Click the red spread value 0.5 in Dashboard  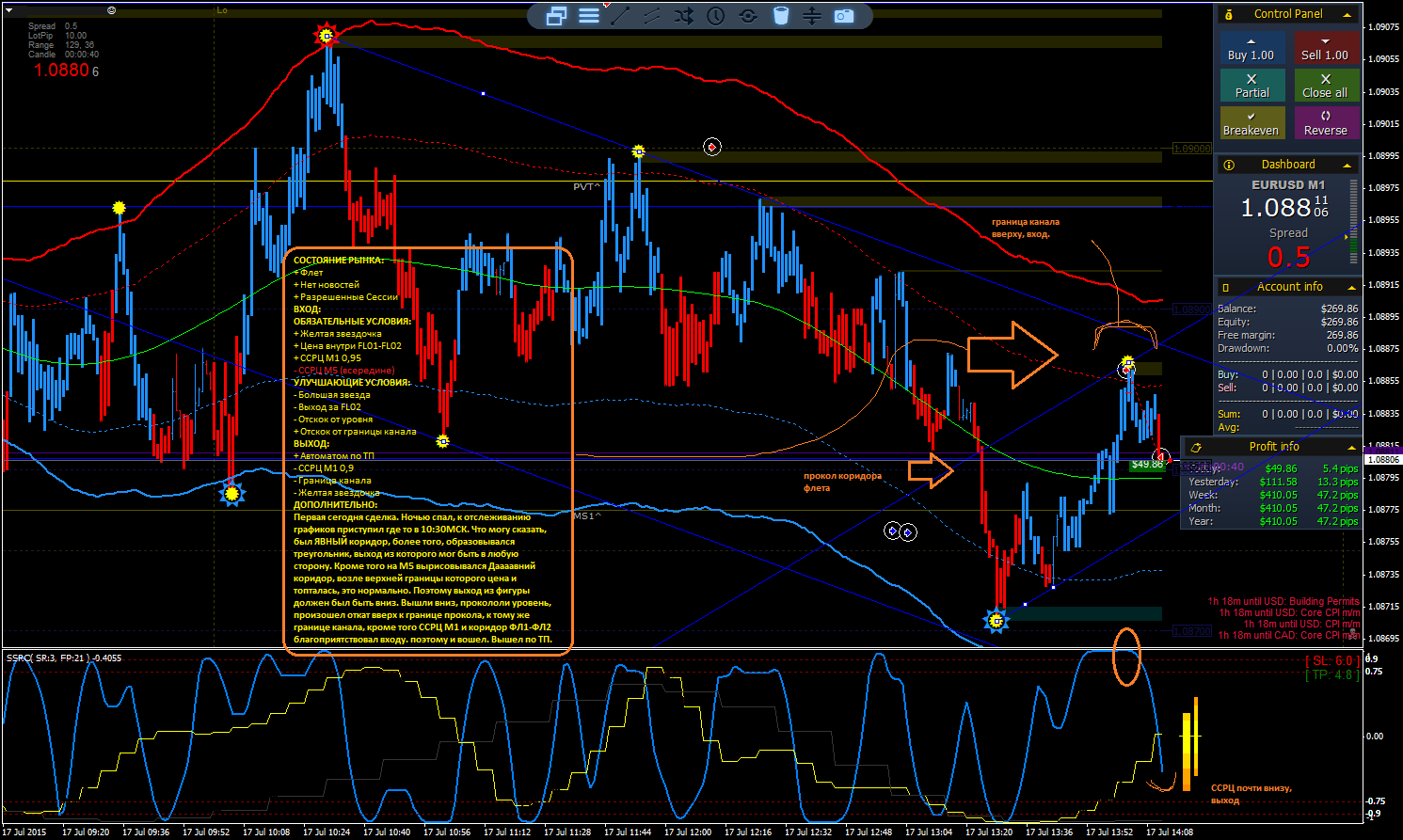click(x=1289, y=257)
